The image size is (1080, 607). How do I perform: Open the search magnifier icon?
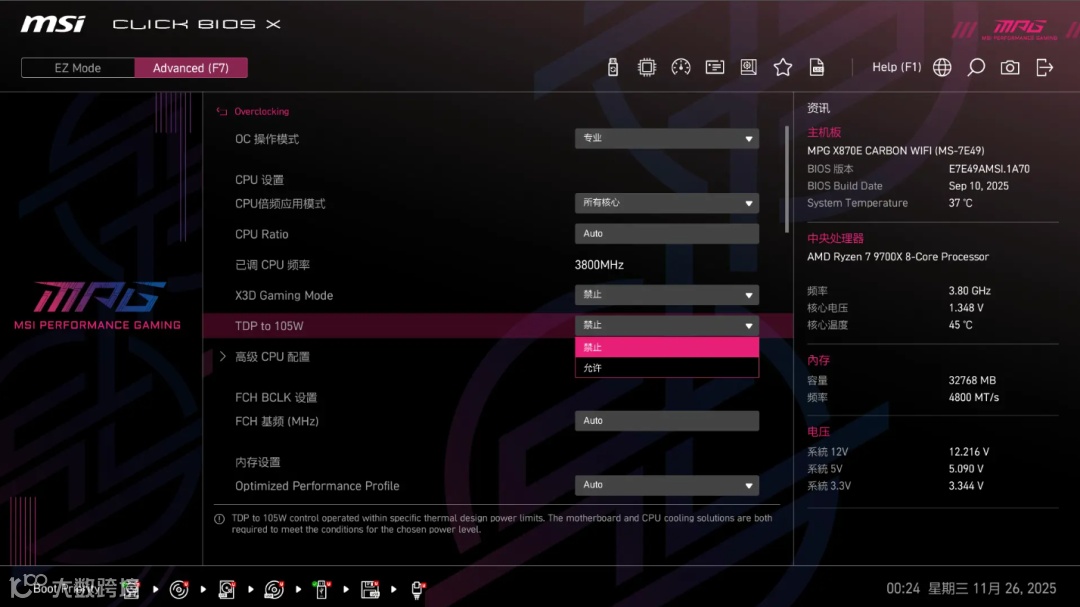point(976,68)
